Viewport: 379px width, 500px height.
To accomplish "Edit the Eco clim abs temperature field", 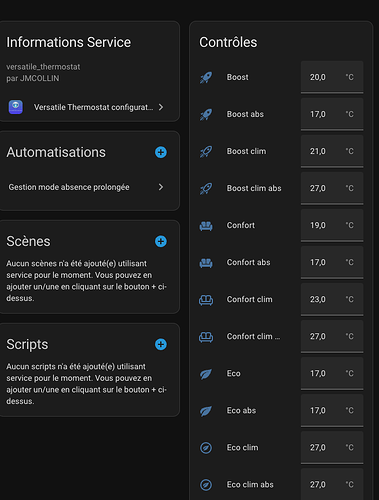I will tap(332, 484).
